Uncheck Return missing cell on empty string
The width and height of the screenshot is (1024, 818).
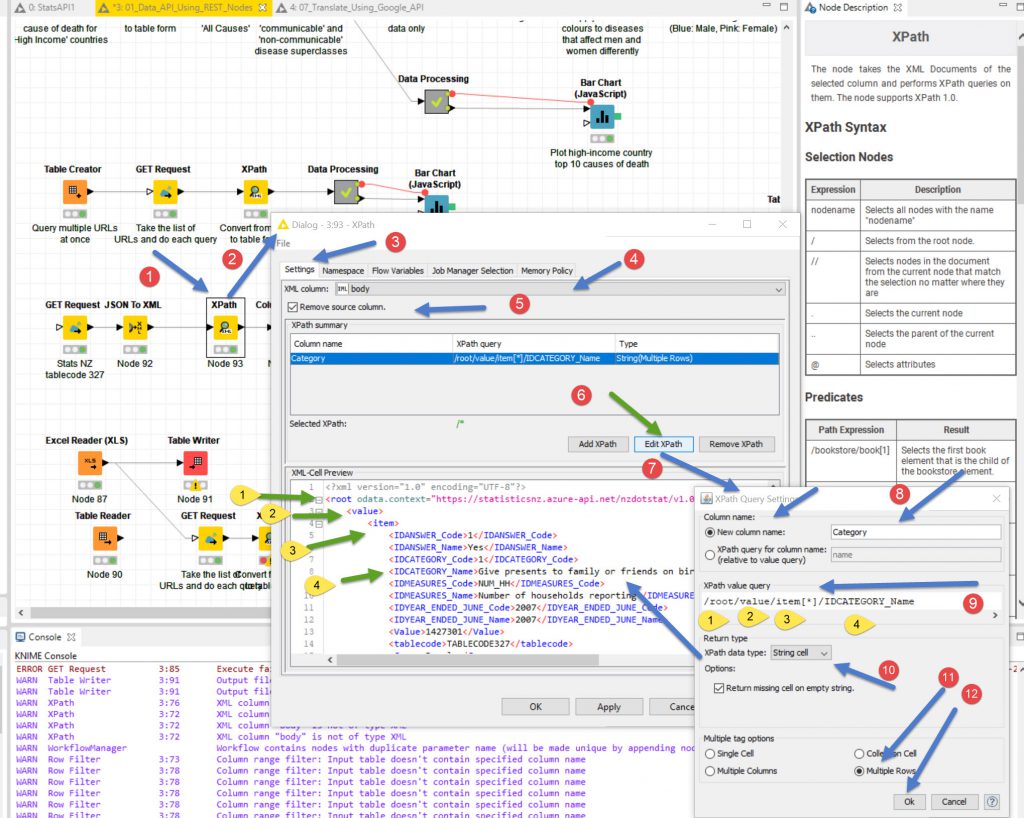pos(720,688)
